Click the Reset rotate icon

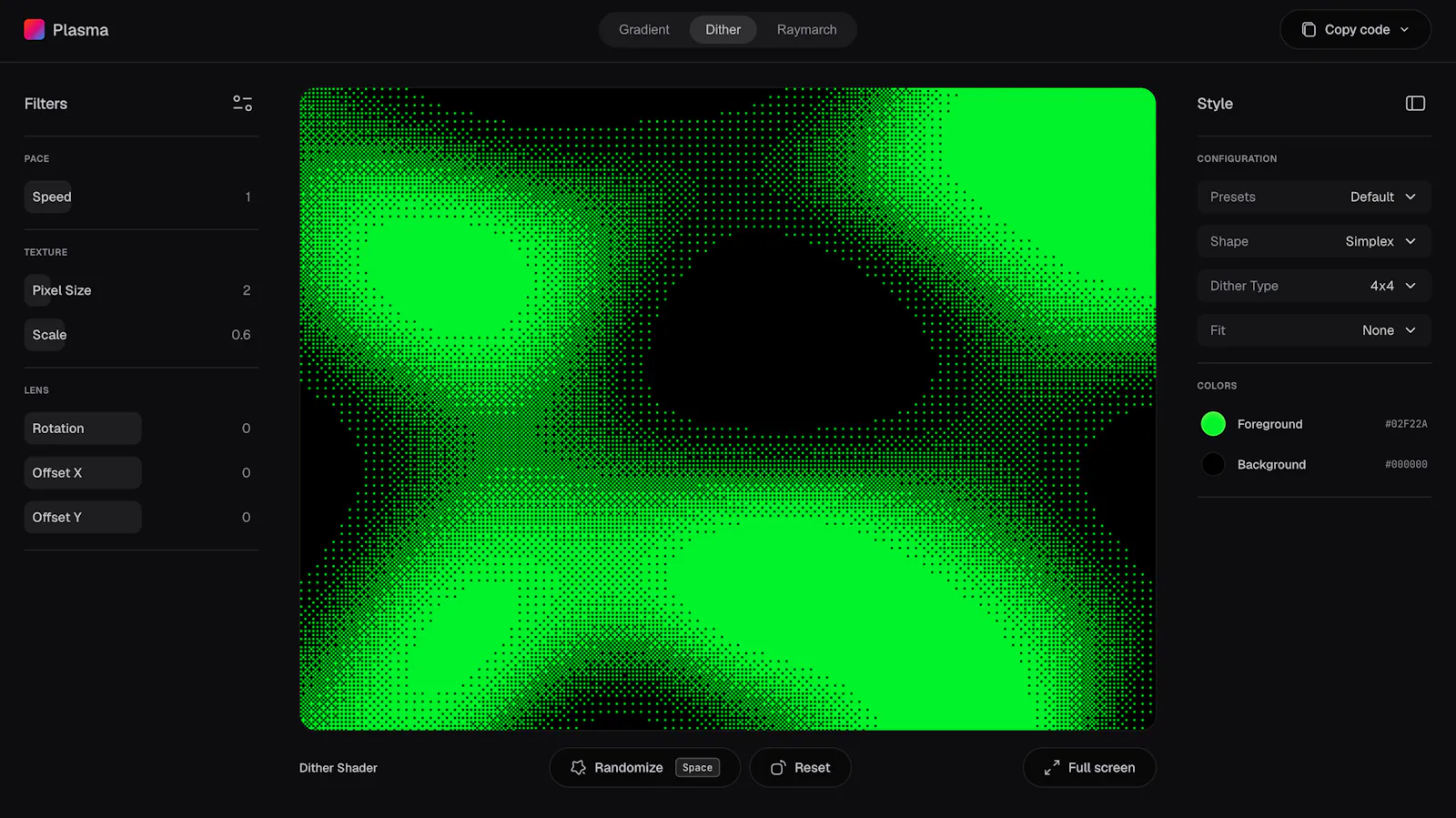click(778, 768)
